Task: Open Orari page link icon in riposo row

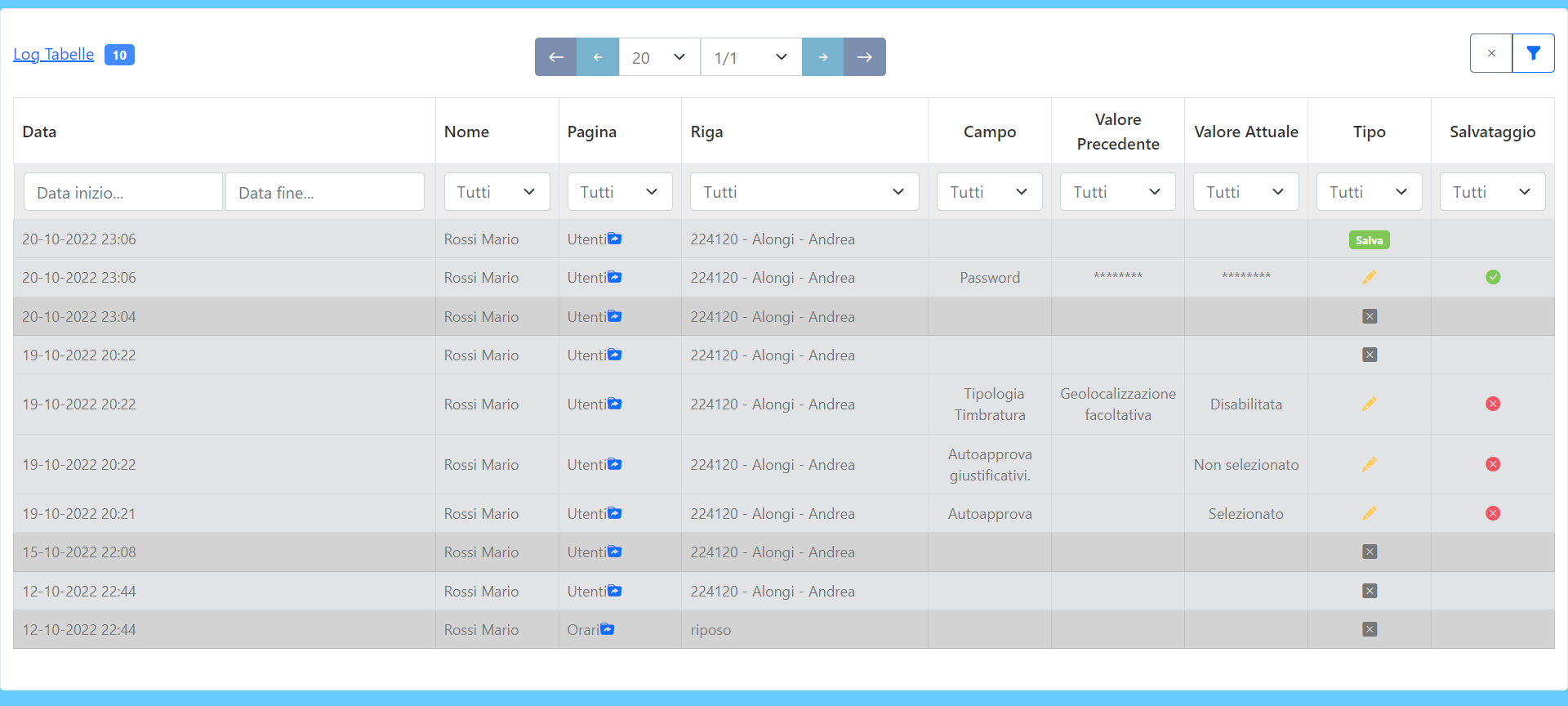Action: click(607, 629)
